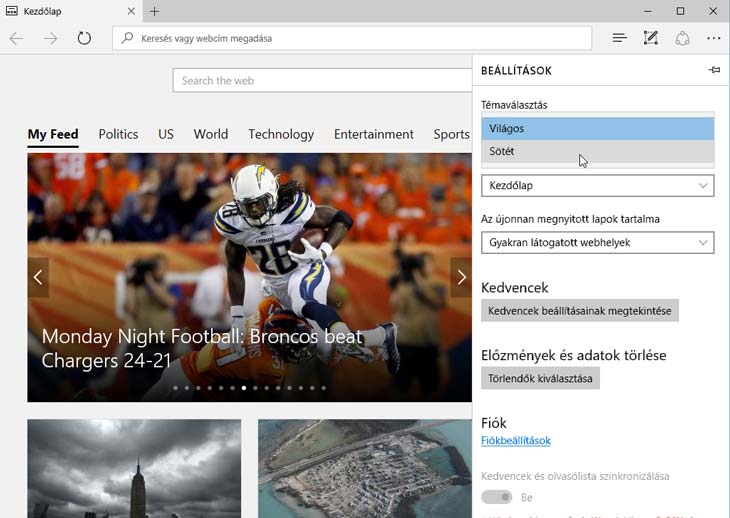Open the Technology feed tab
730x518 pixels.
coord(281,134)
